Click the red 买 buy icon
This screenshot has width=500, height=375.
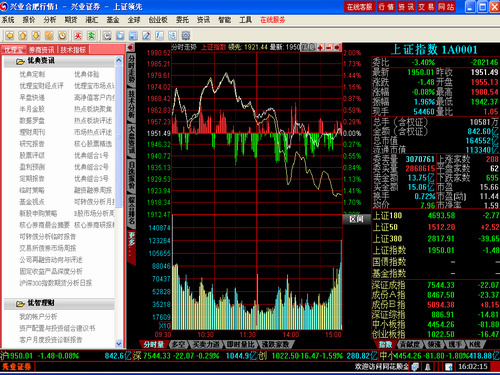click(x=78, y=35)
